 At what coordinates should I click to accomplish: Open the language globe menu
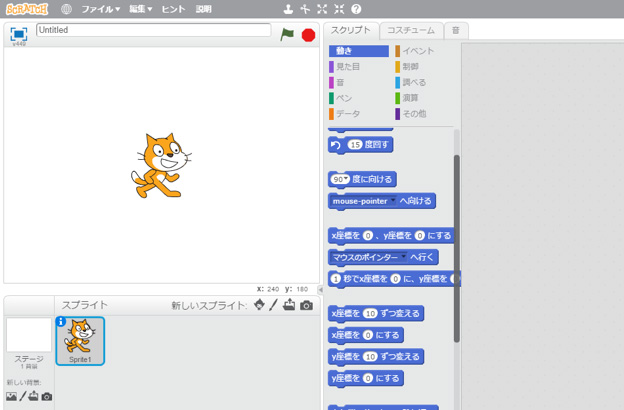(x=66, y=9)
